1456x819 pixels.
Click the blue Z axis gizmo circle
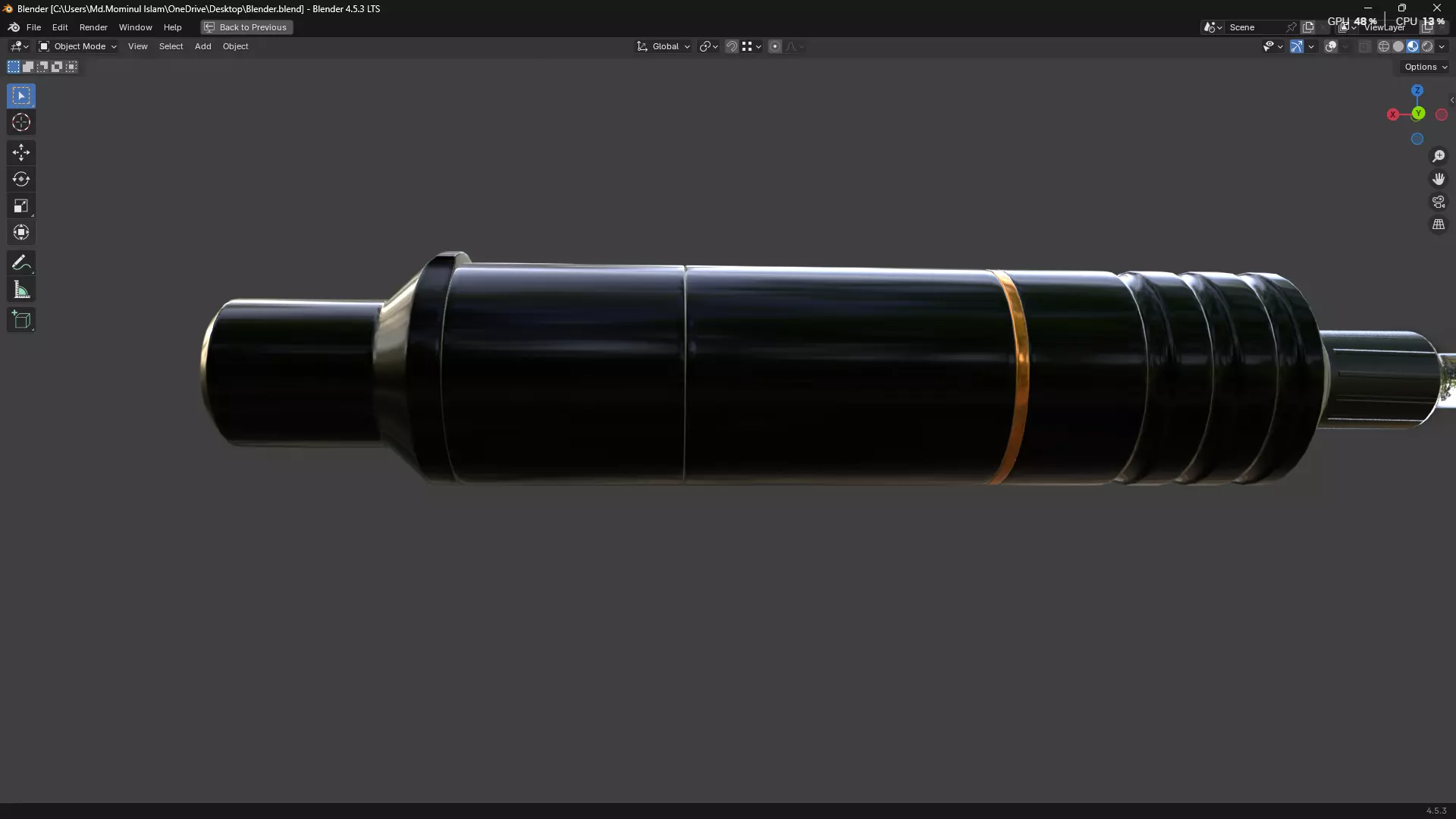[x=1417, y=90]
